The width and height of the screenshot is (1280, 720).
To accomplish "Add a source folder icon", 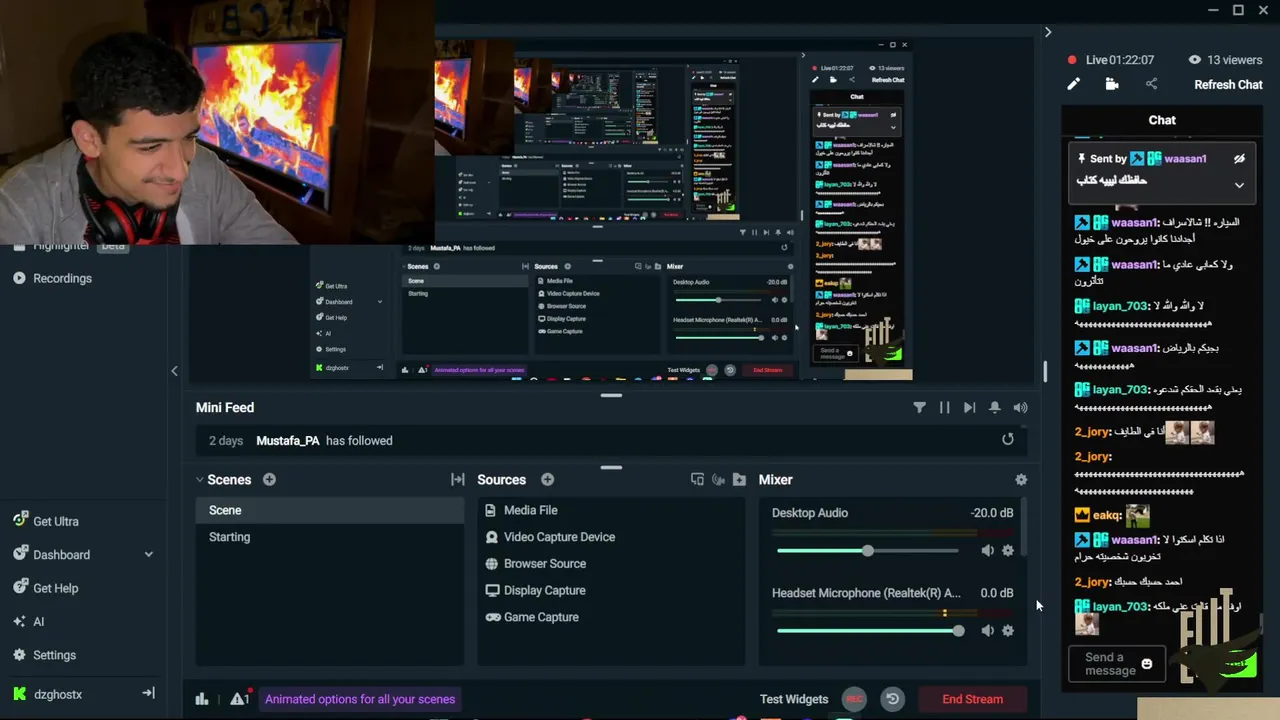I will [739, 480].
